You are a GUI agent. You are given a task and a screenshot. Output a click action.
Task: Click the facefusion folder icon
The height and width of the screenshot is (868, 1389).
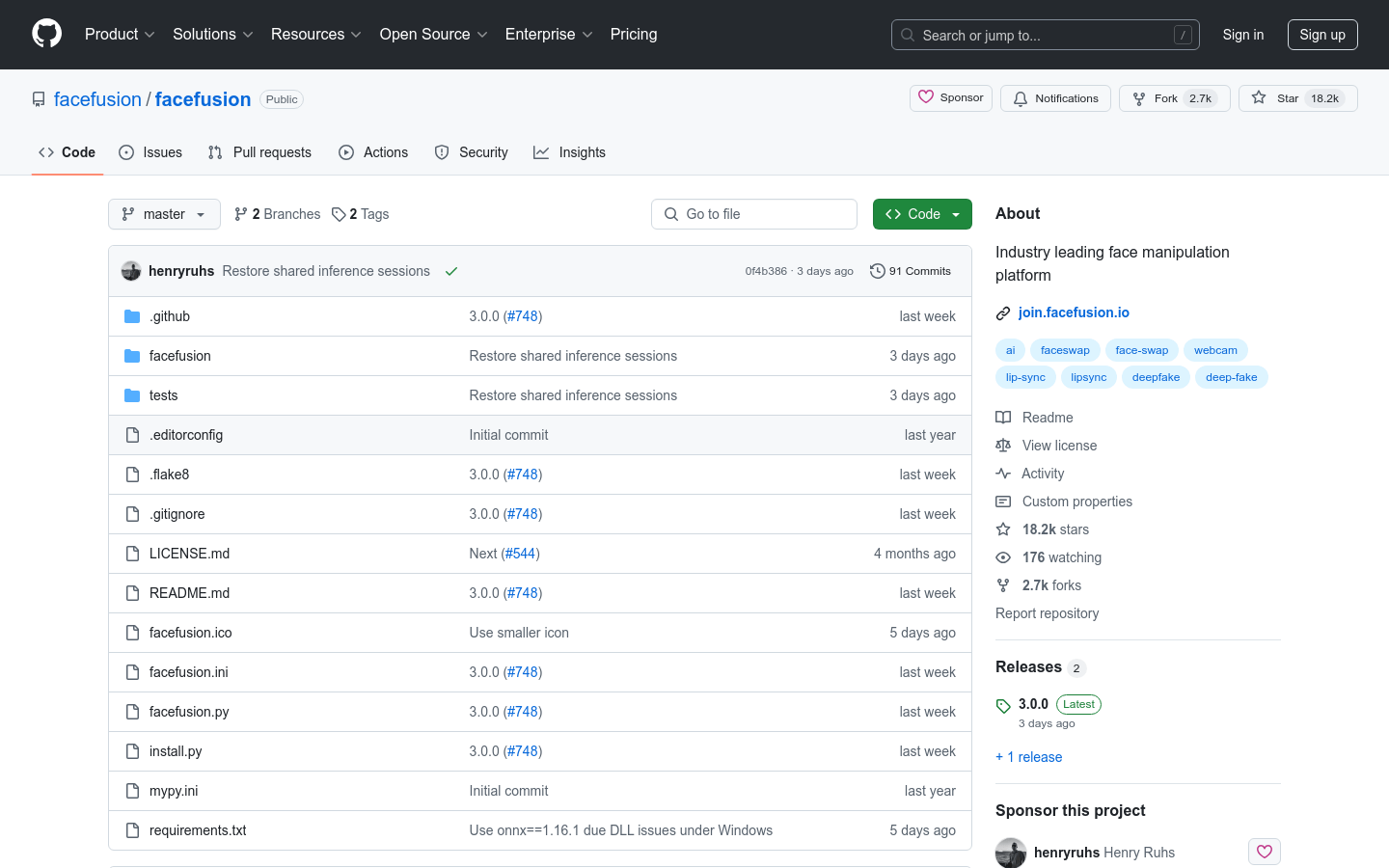tap(132, 356)
